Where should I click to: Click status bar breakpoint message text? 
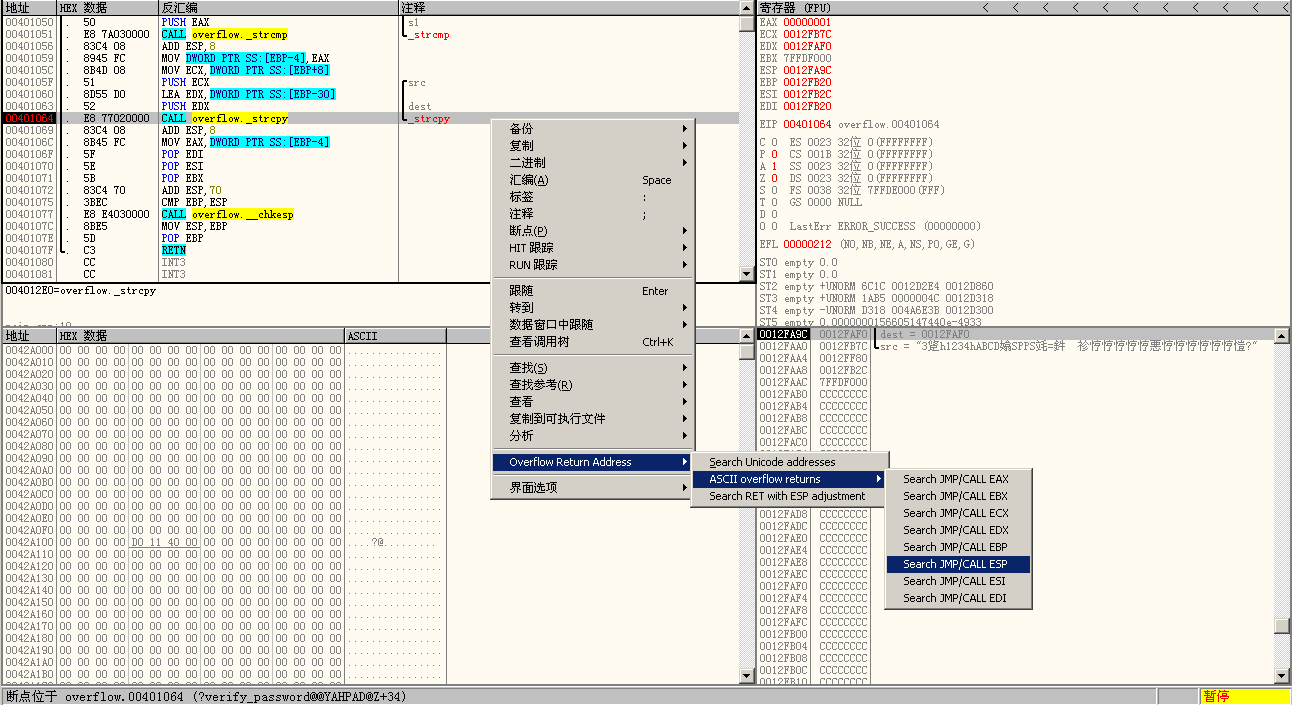coord(206,696)
